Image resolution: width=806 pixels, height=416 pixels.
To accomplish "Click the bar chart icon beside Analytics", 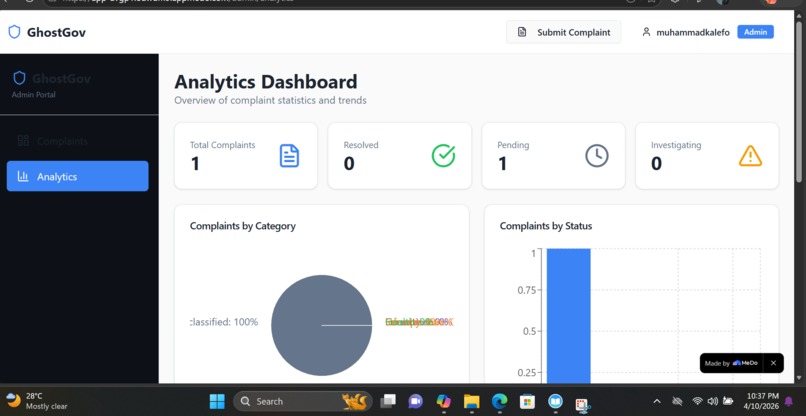I will click(x=23, y=176).
